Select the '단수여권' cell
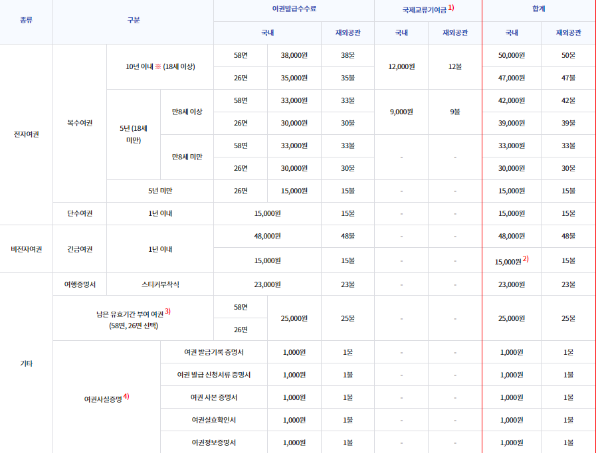 80,213
